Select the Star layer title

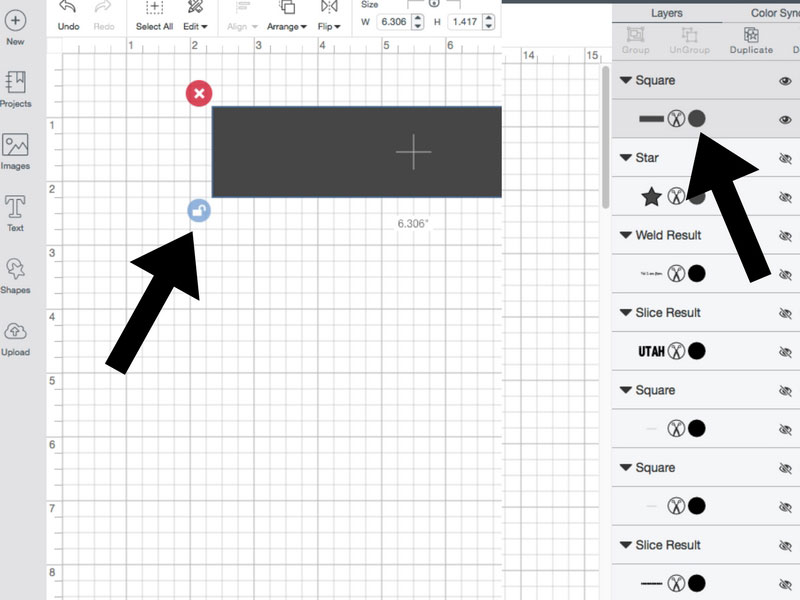point(647,158)
